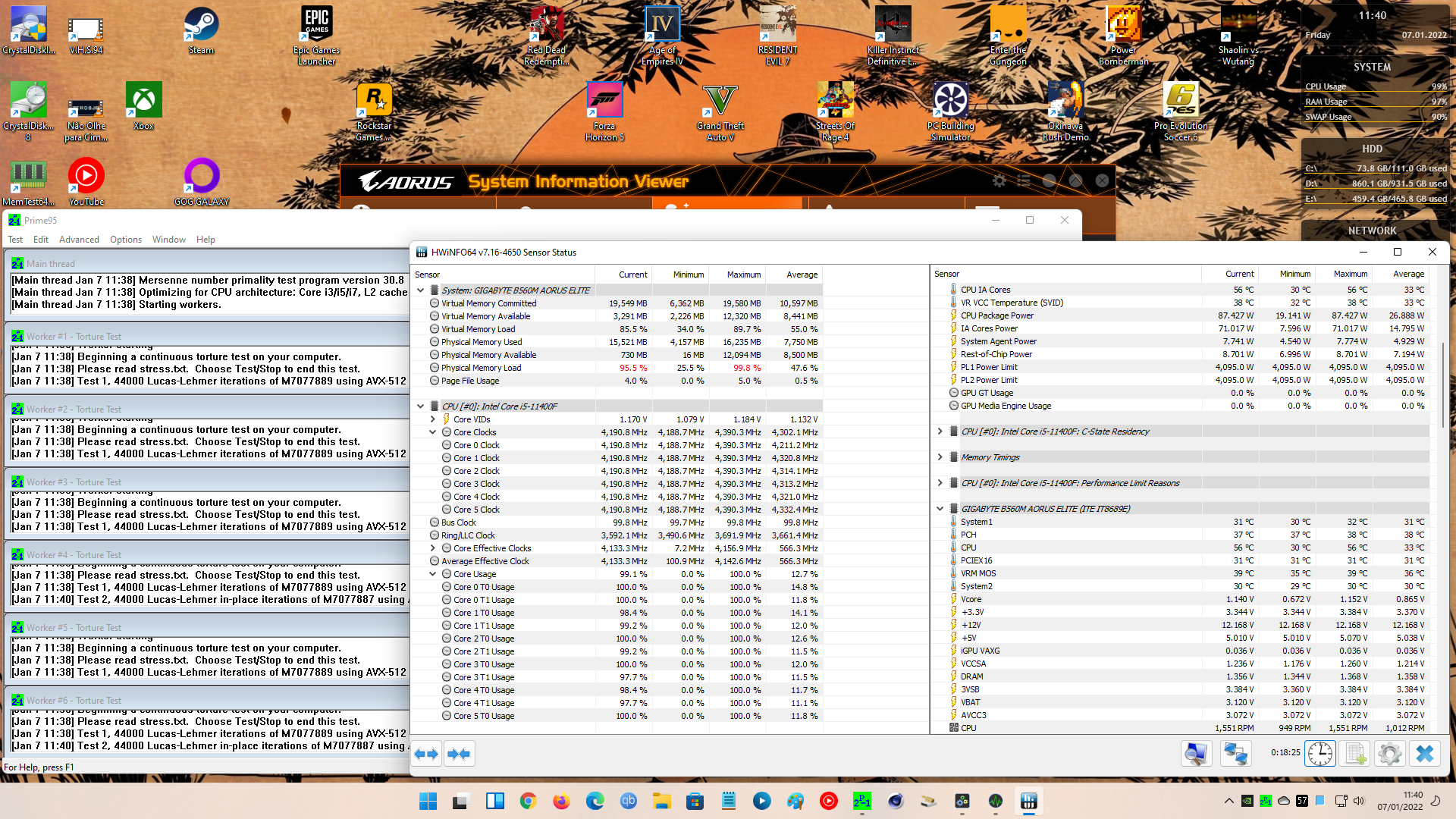Image resolution: width=1456 pixels, height=819 pixels.
Task: Open AORUS System Information Viewer list icon
Action: click(1024, 180)
